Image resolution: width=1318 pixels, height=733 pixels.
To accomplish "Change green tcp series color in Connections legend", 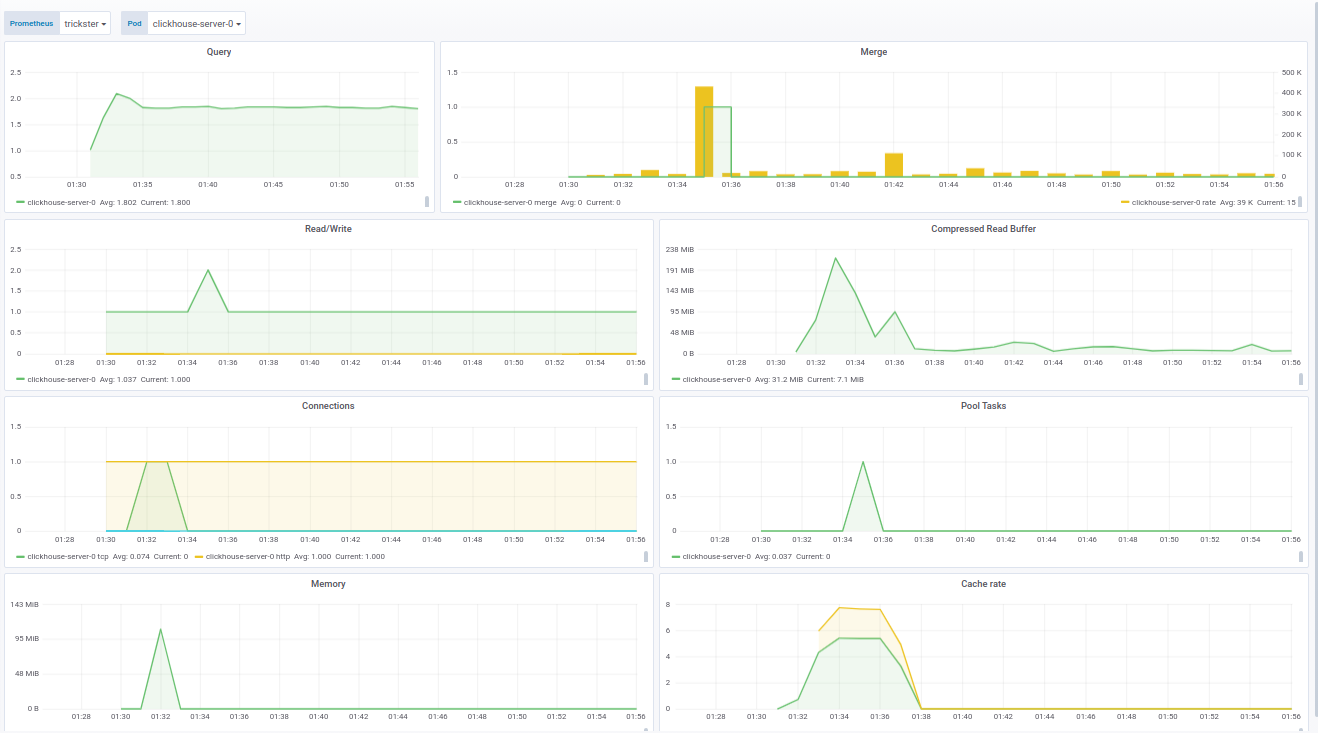I will 20,556.
